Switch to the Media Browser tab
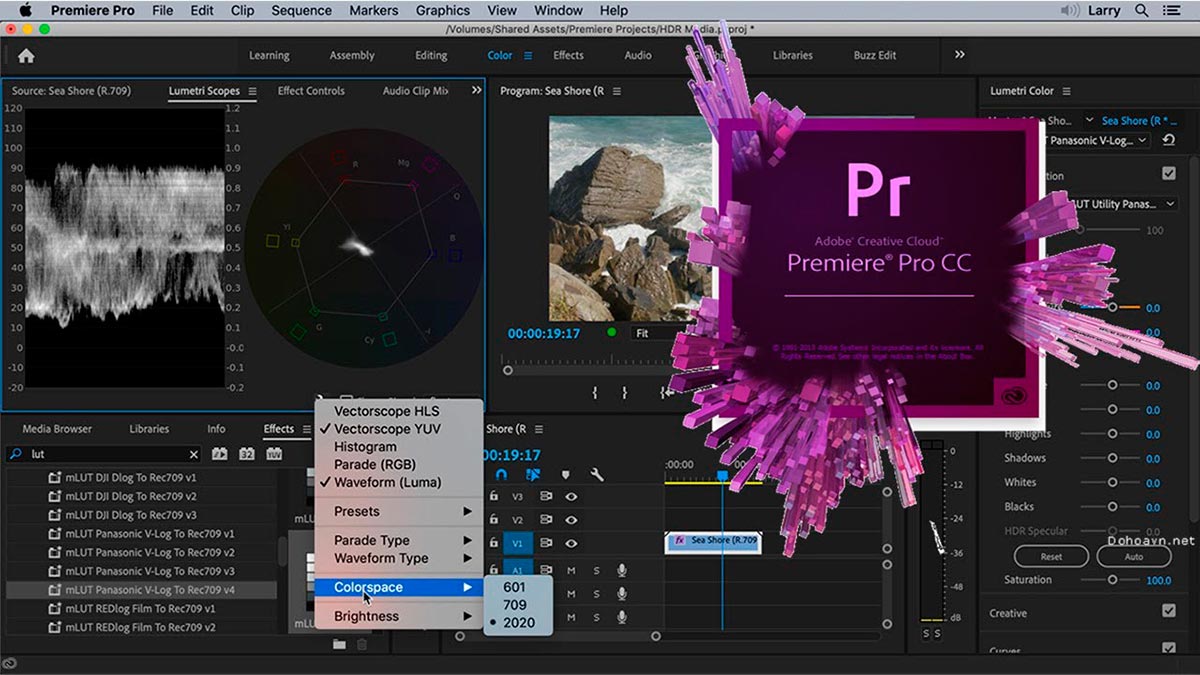The image size is (1200, 675). tap(57, 429)
